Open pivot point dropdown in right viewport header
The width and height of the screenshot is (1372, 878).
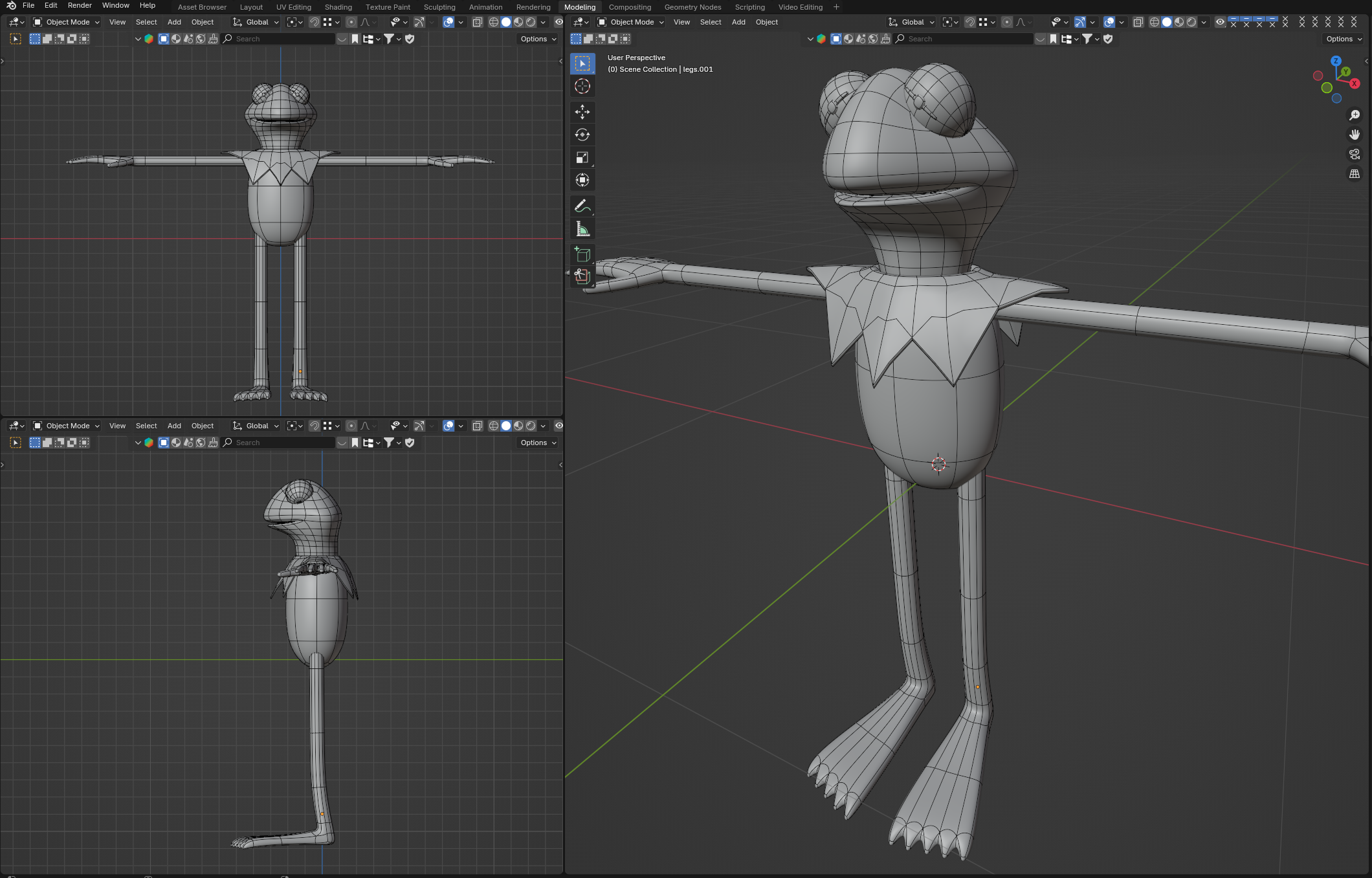(x=950, y=22)
